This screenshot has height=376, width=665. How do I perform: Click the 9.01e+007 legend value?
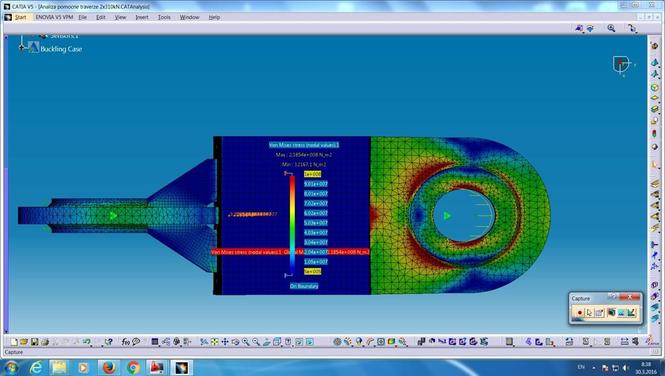click(316, 184)
